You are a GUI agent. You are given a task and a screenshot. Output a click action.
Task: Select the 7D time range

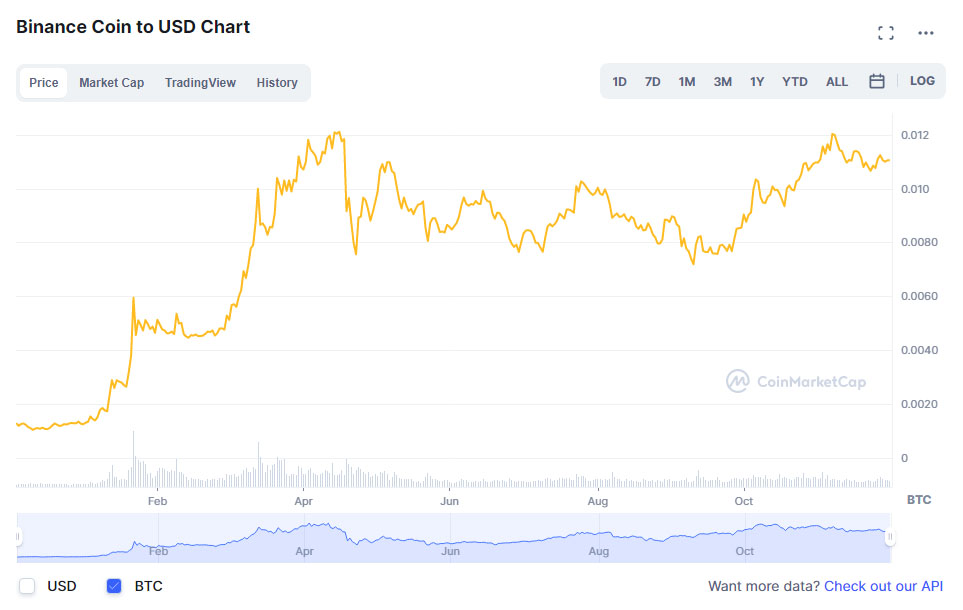(652, 82)
